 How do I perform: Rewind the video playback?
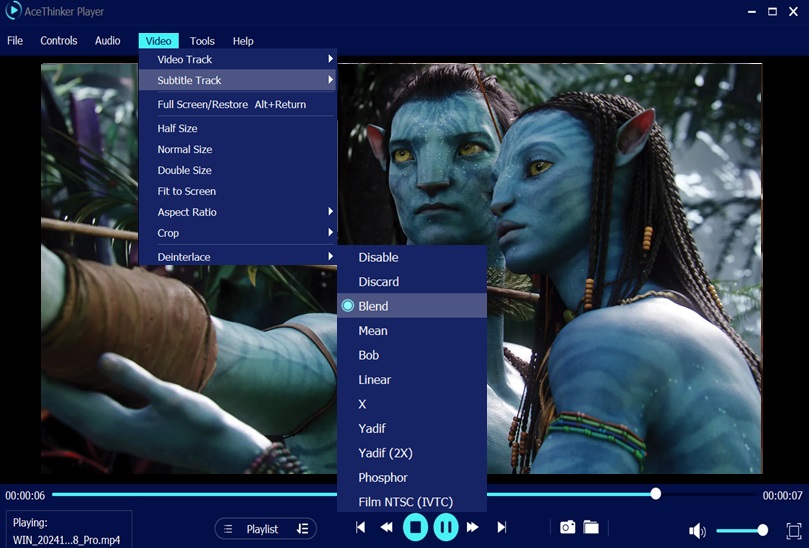(386, 527)
